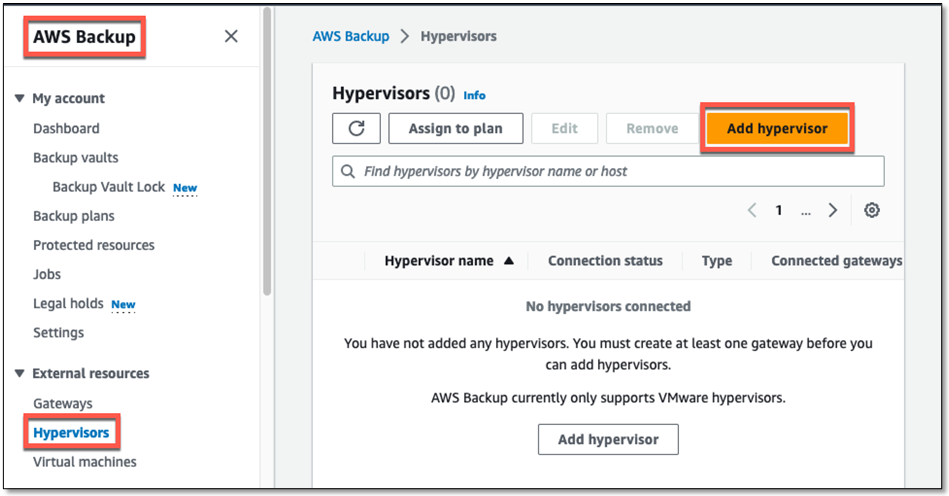Click the Type column header

717,261
